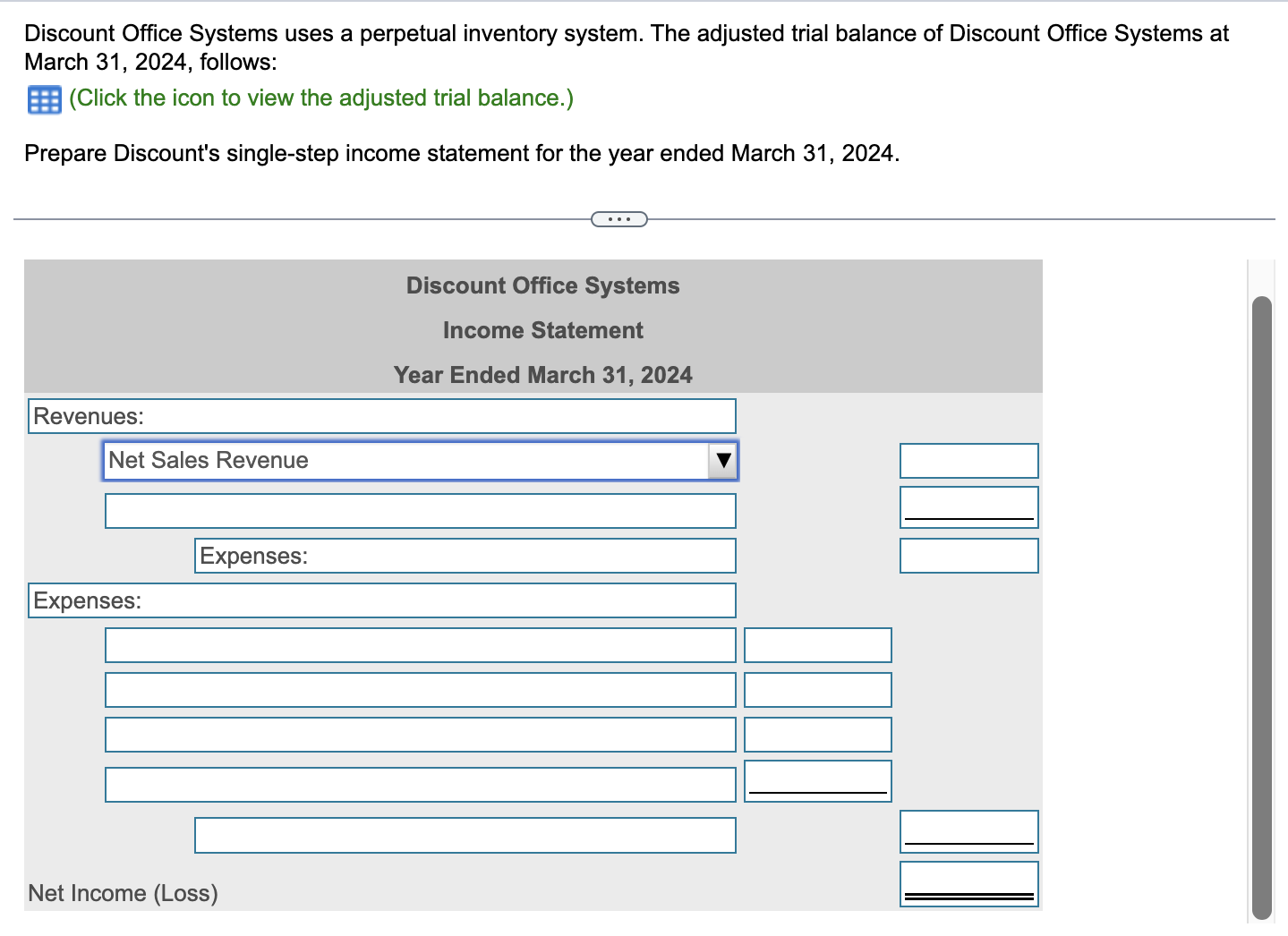Click the Expenses subtotal amount field
1288x936 pixels.
[968, 555]
